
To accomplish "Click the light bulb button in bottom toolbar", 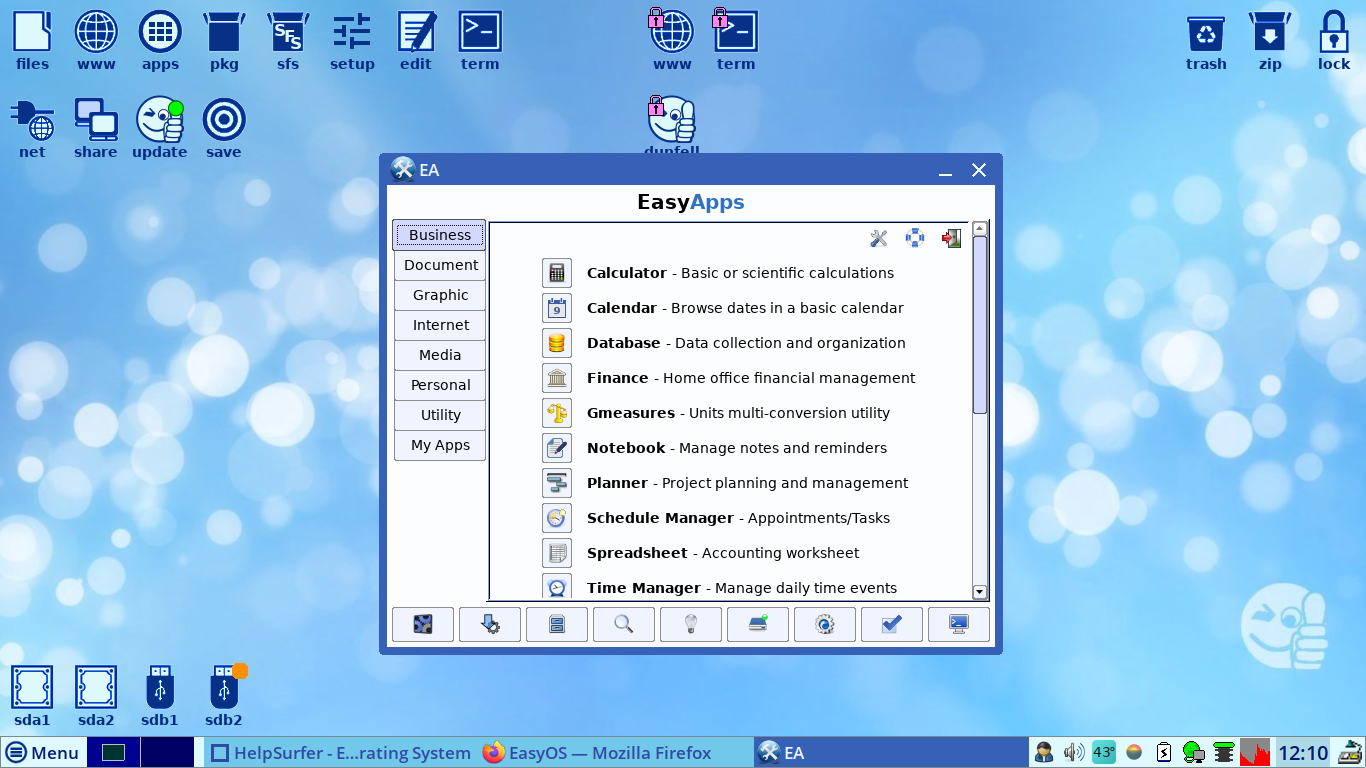I will click(x=691, y=625).
